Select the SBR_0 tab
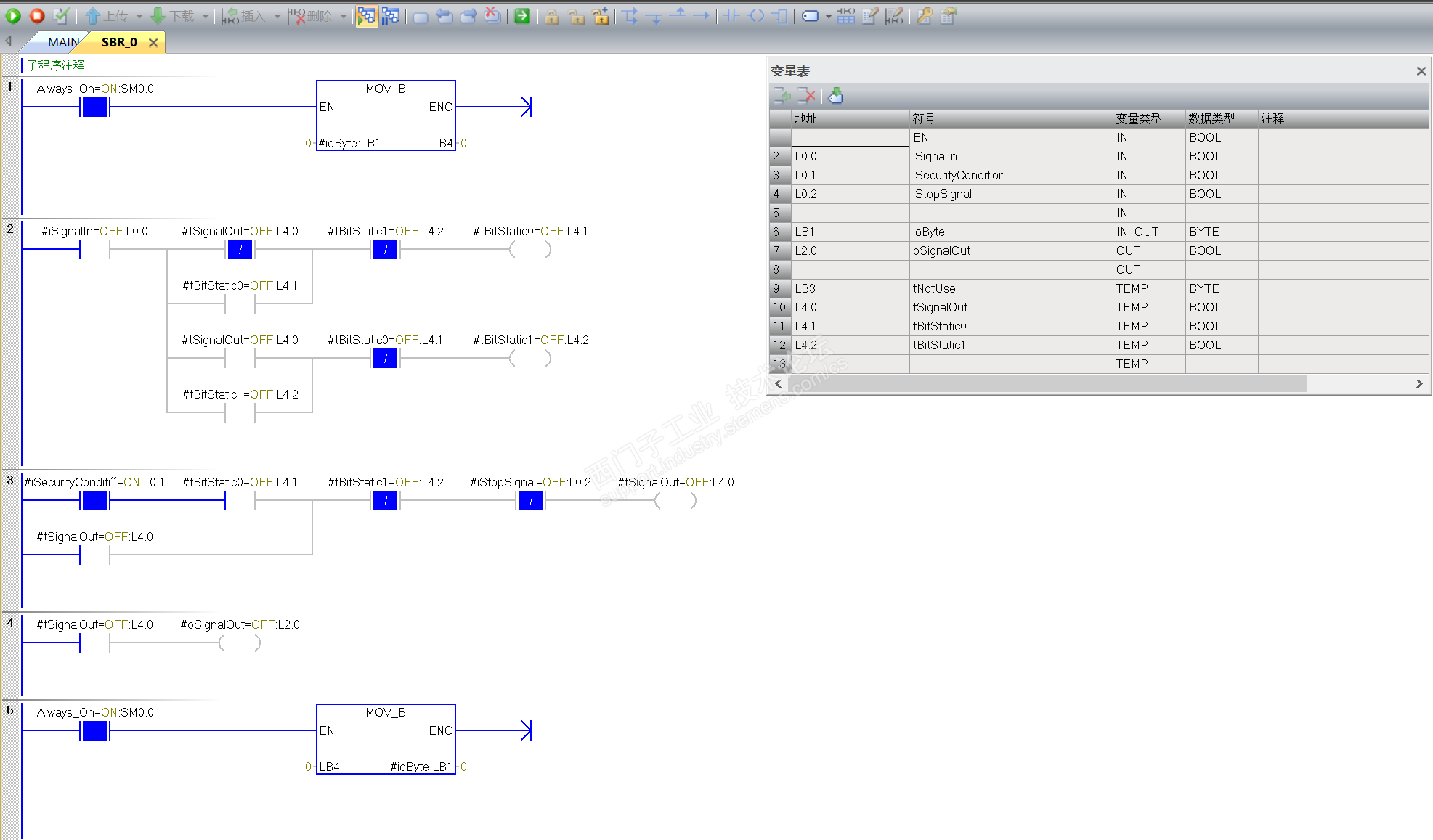This screenshot has height=840, width=1433. click(119, 42)
